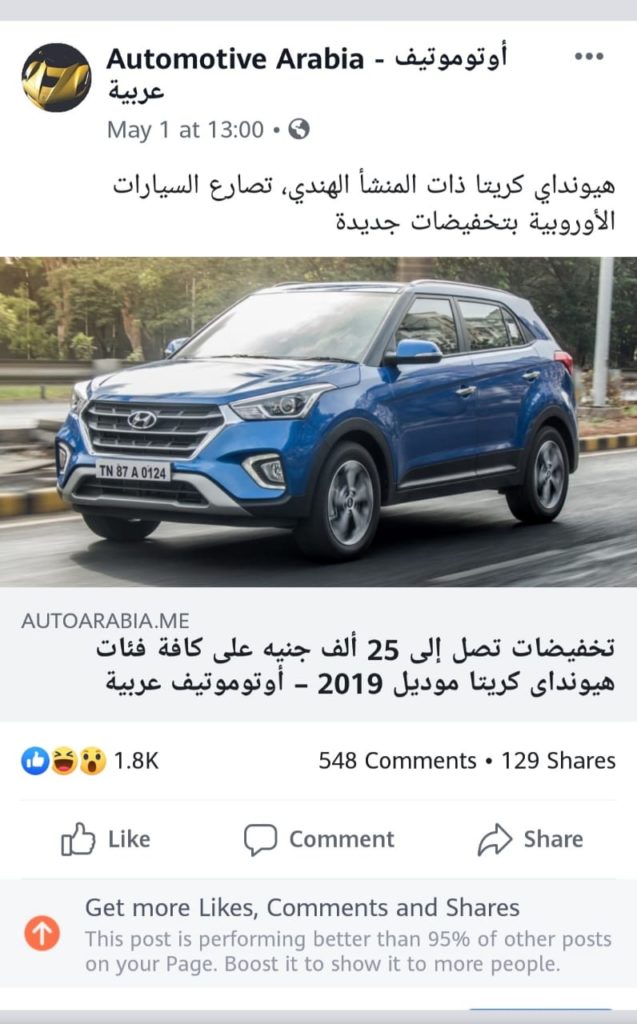View the 548 Comments list

pyautogui.click(x=397, y=761)
